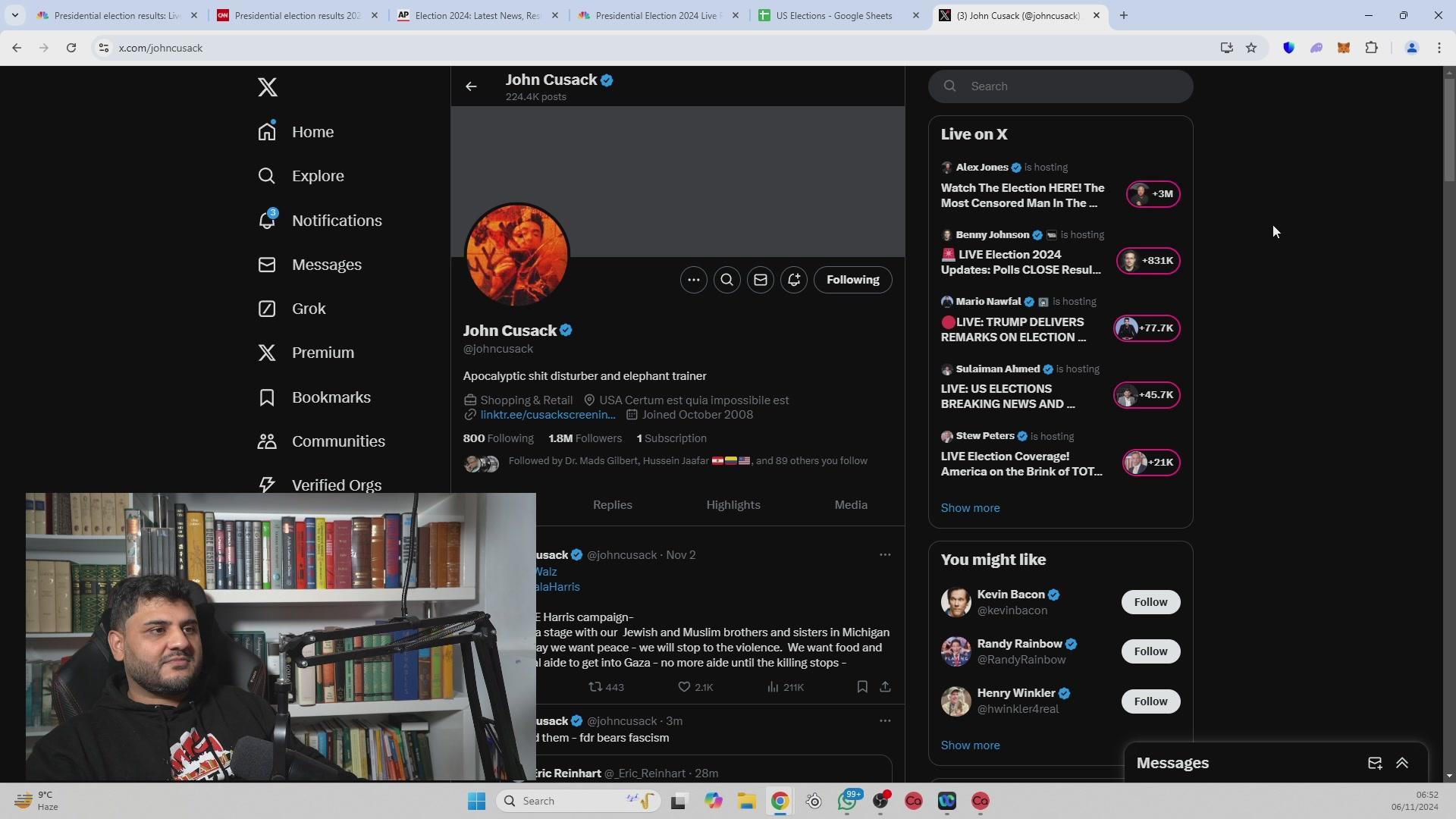
Task: Open WhatsApp in the taskbar
Action: click(847, 801)
